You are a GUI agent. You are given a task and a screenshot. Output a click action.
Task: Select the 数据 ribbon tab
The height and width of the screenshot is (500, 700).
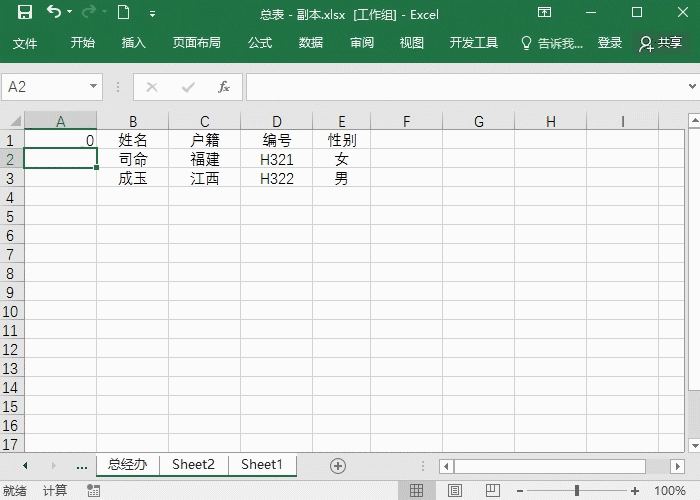[x=311, y=43]
